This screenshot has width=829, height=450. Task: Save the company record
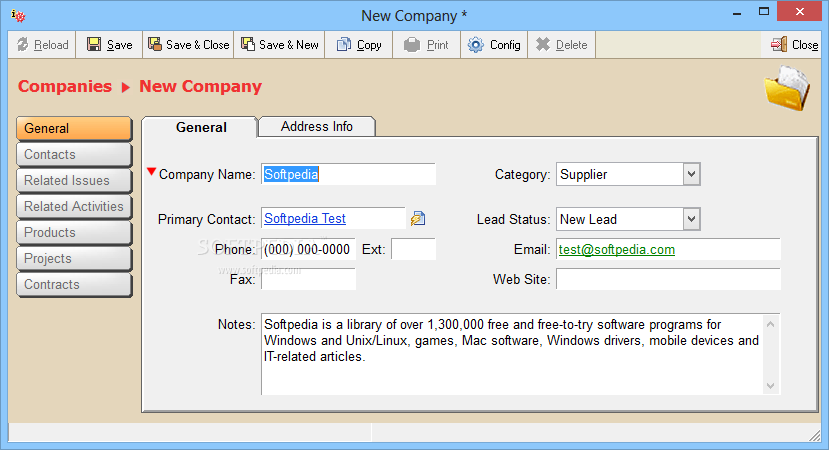[x=109, y=45]
